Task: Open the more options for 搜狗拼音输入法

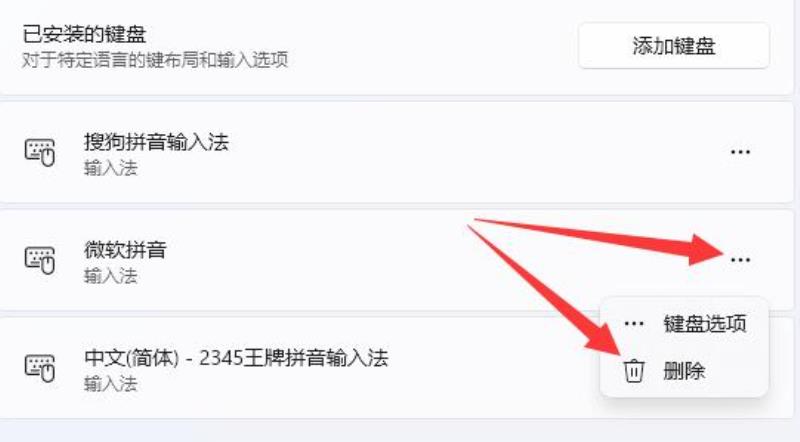Action: coord(740,152)
